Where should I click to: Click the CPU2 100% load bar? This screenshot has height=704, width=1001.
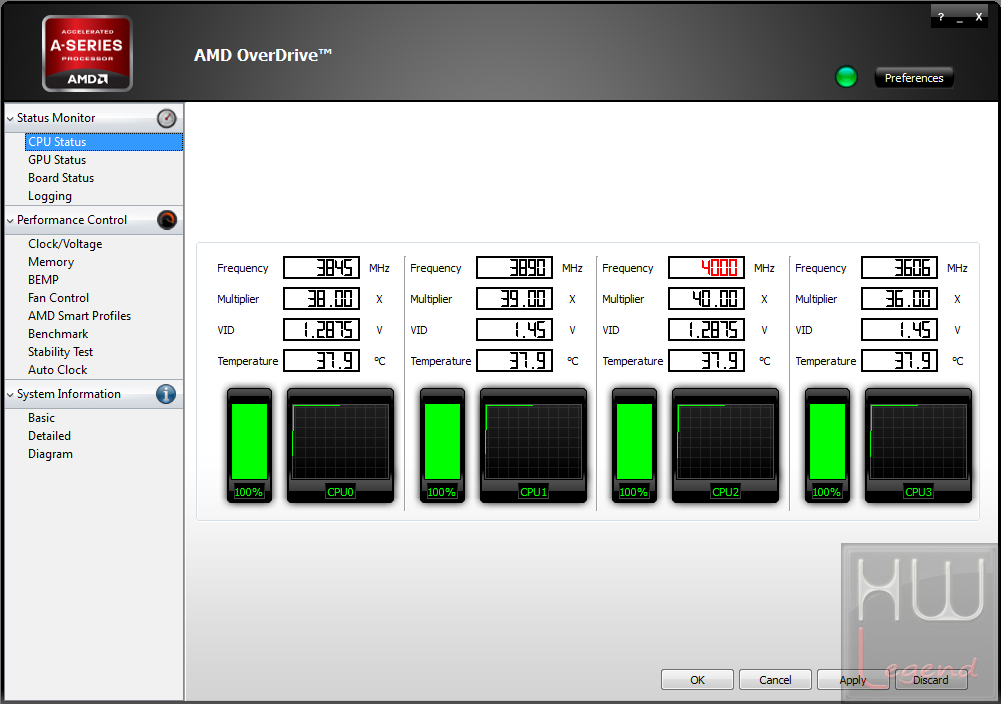click(635, 445)
